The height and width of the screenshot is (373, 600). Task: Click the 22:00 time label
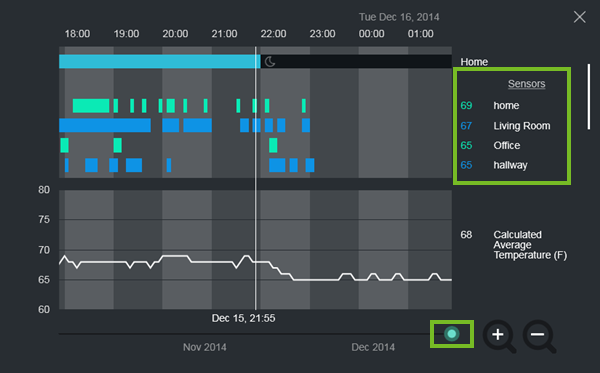coord(273,34)
